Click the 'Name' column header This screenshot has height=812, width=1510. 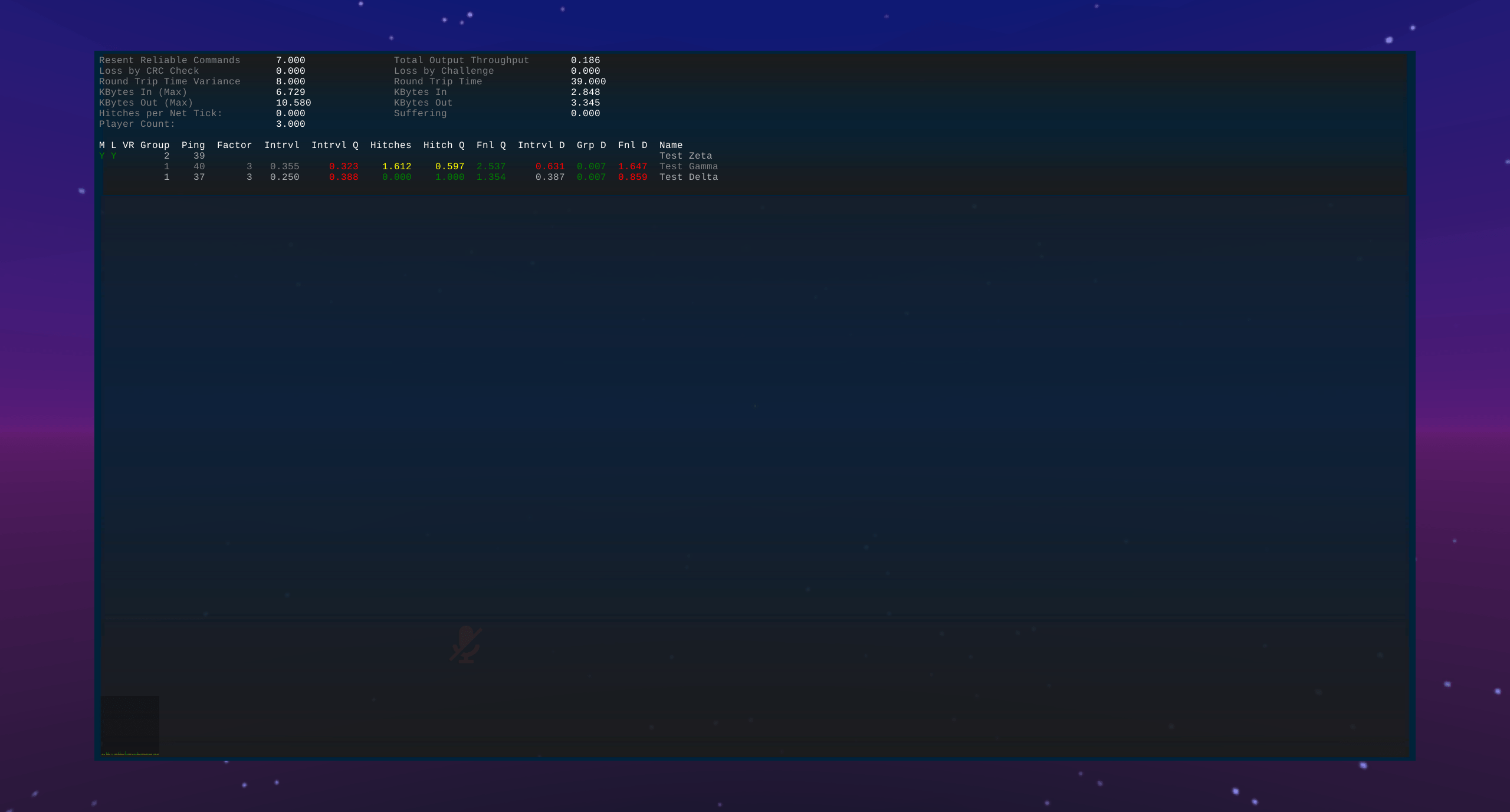pos(671,145)
